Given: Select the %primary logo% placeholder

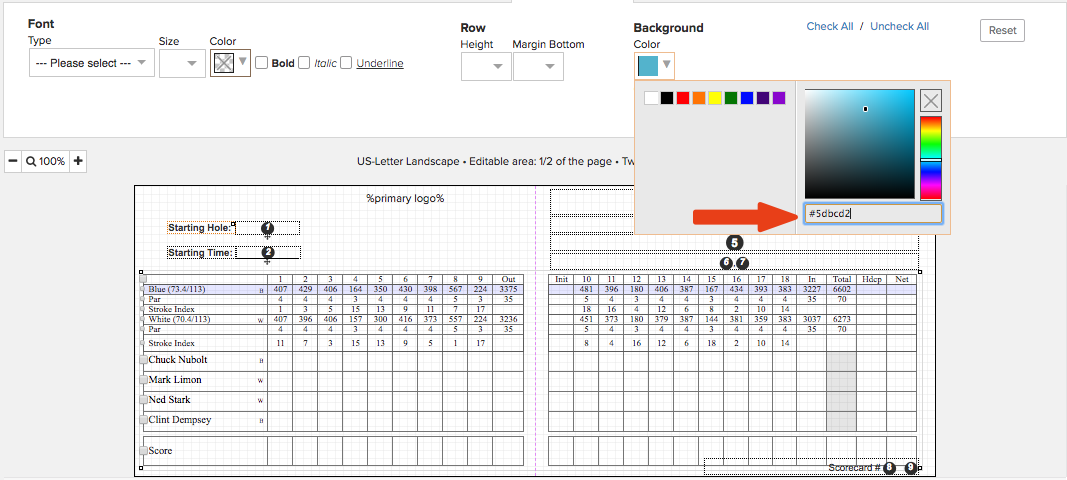Looking at the screenshot, I should tap(405, 199).
